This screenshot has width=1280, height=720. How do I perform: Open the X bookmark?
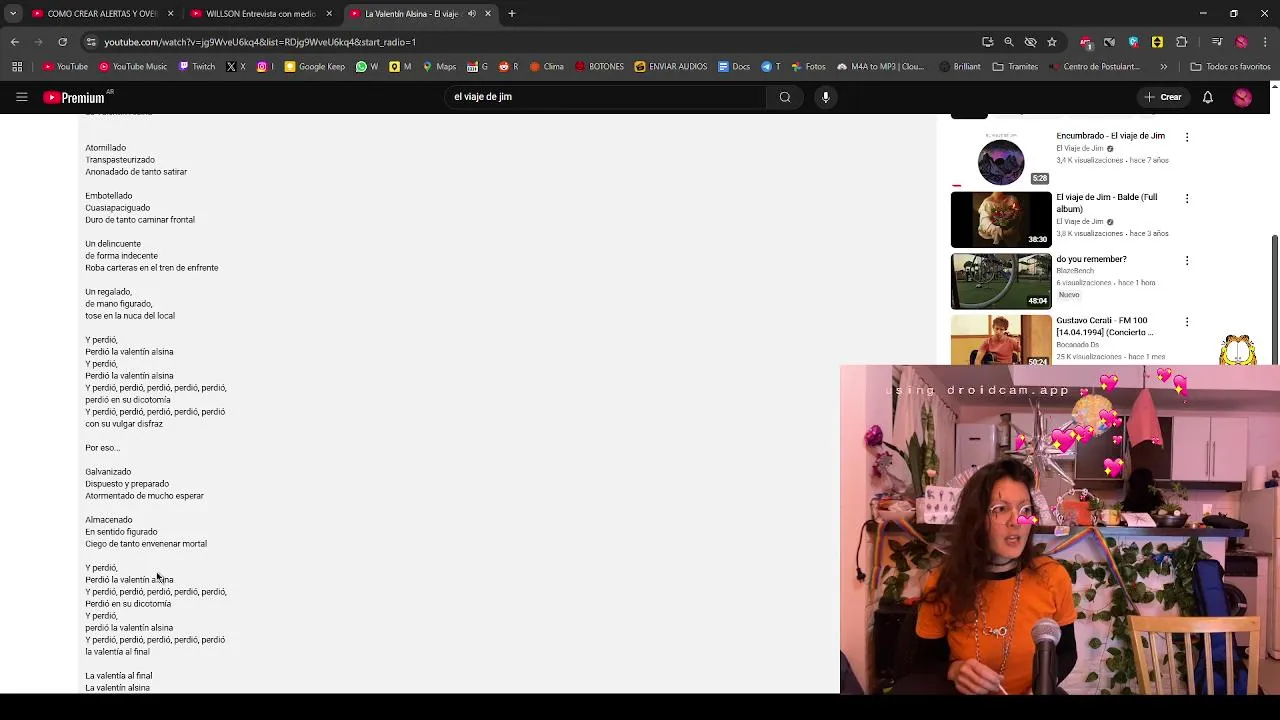(x=236, y=67)
